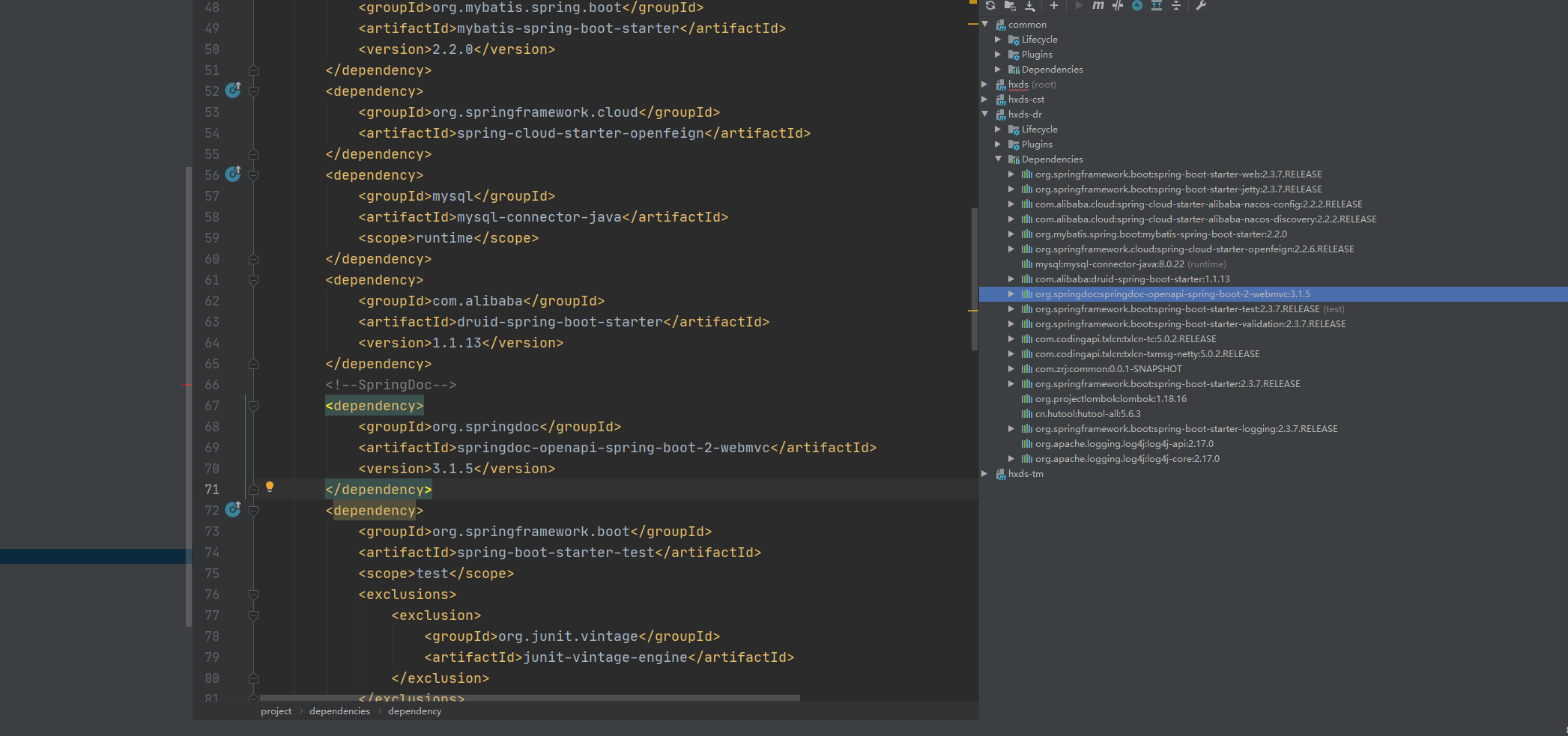Select nacos-config dependency row
Viewport: 1568px width, 736px height.
point(1199,204)
